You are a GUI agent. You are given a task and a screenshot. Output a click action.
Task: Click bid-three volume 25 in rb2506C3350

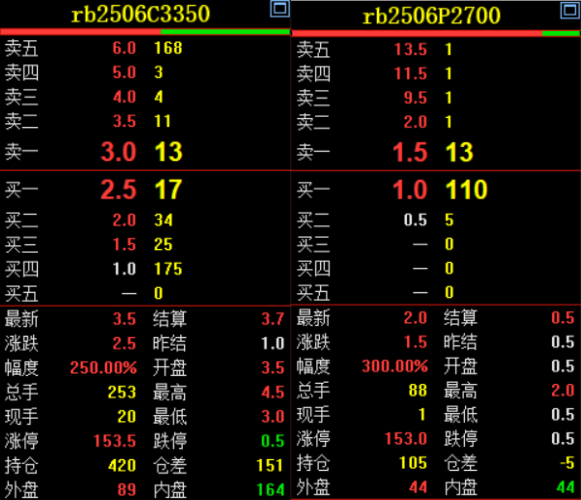163,245
